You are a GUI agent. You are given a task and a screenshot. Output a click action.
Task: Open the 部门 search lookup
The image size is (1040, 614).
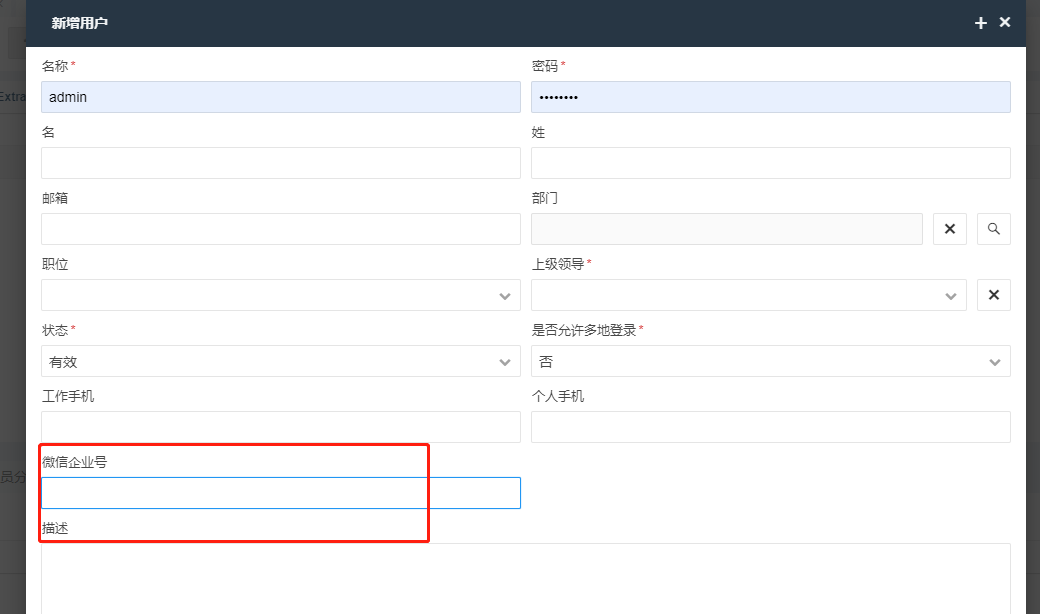[994, 229]
